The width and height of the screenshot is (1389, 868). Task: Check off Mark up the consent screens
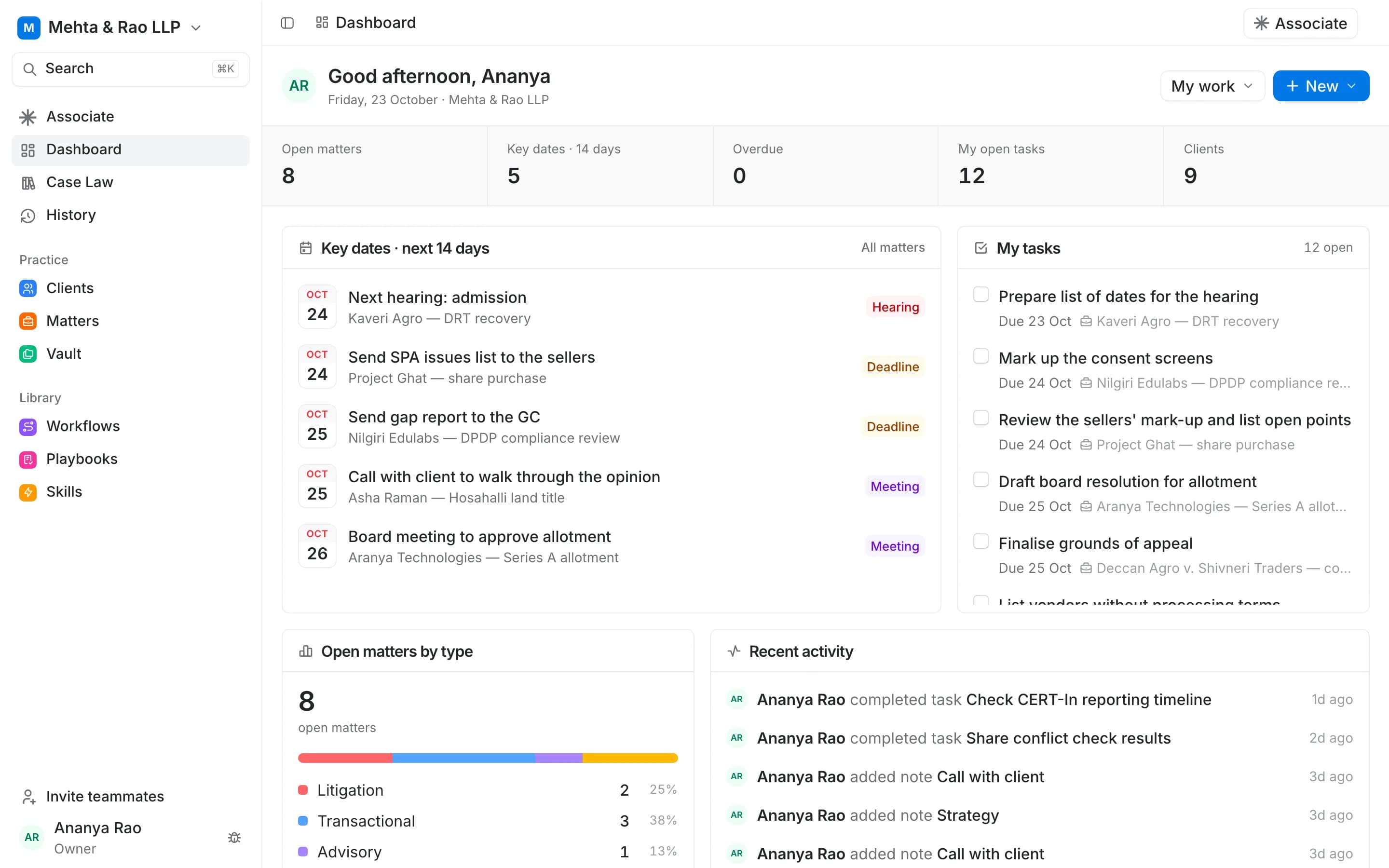(x=981, y=356)
